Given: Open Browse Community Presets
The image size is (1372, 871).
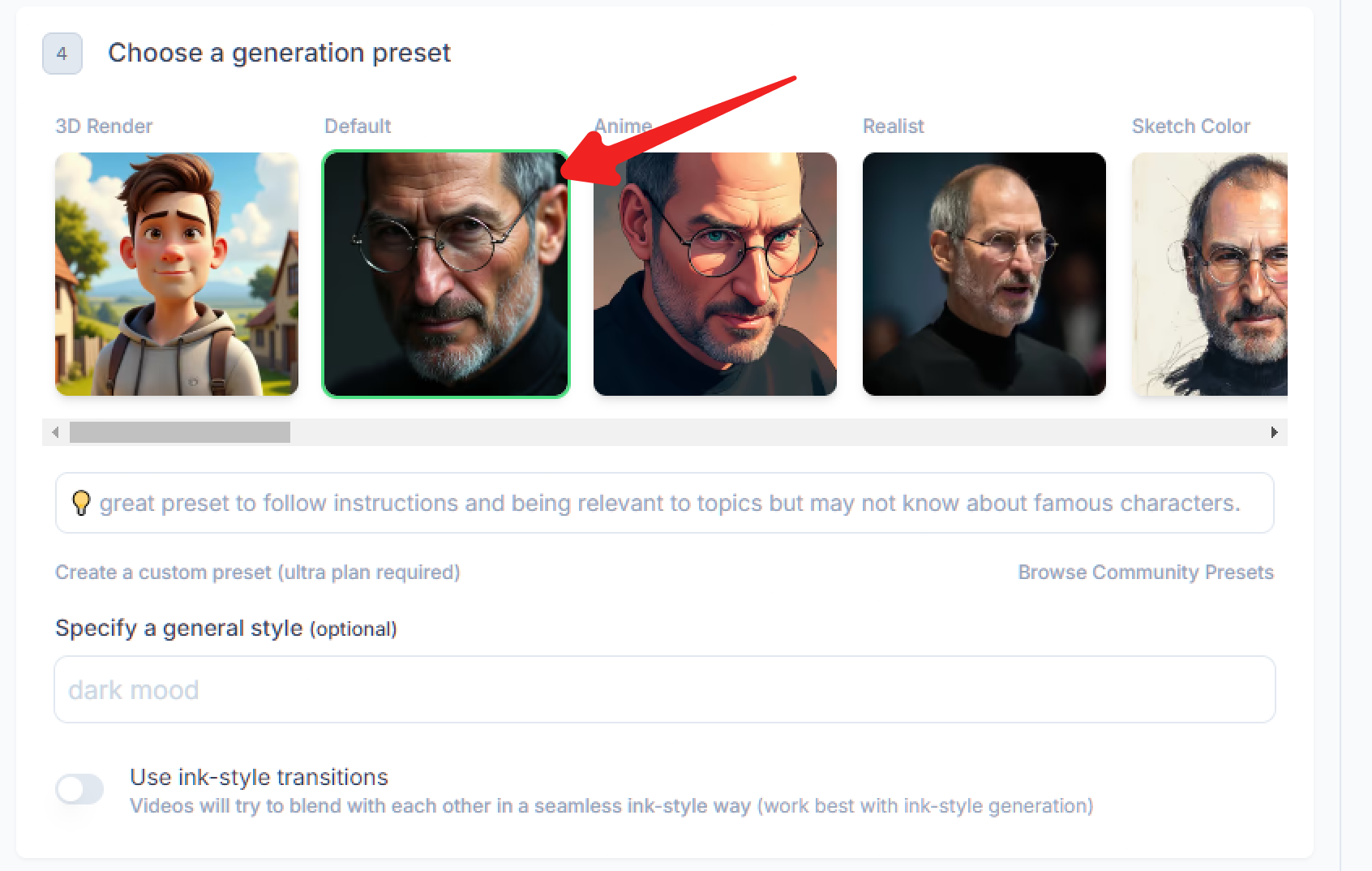Looking at the screenshot, I should click(x=1146, y=572).
